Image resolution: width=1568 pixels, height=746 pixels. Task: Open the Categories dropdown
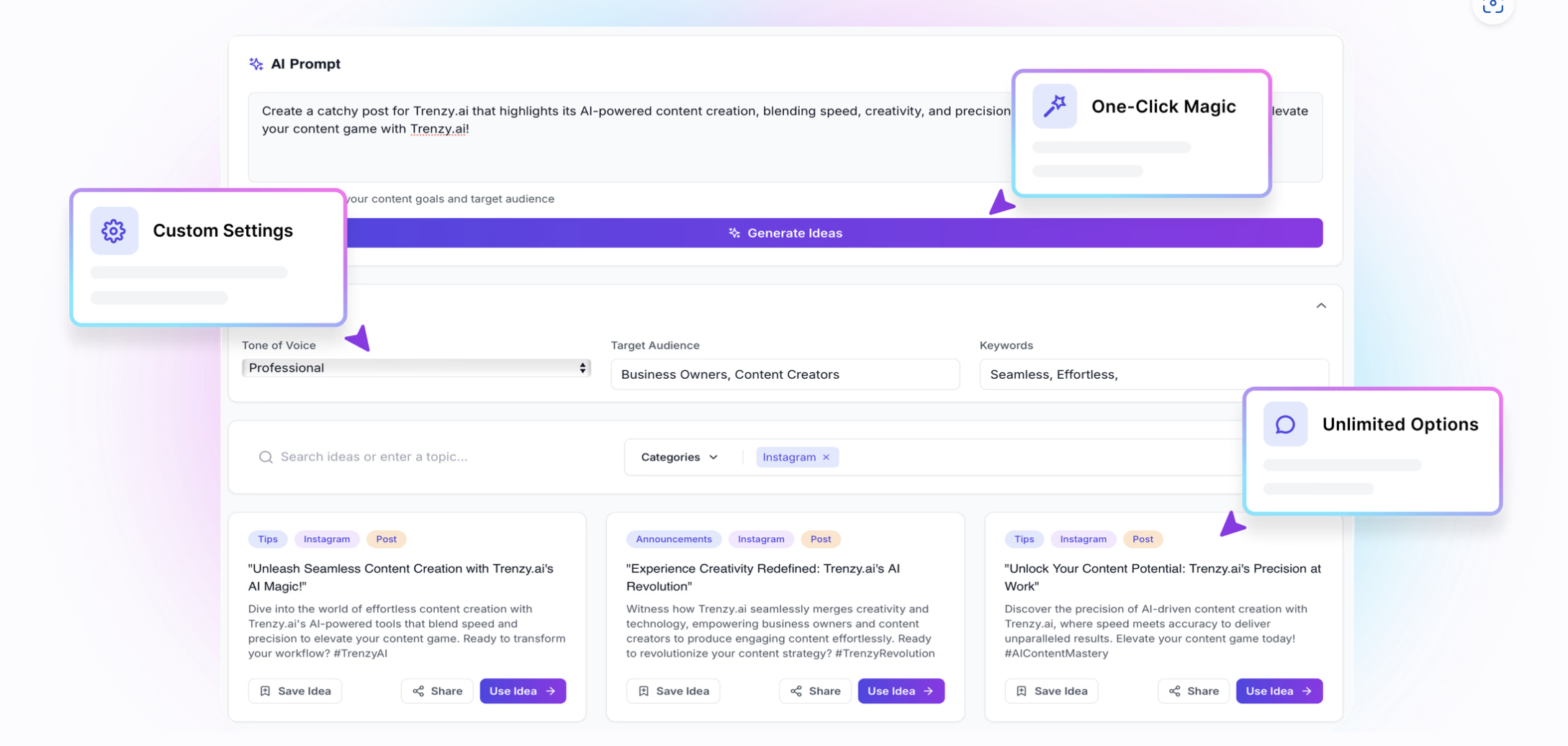point(679,457)
